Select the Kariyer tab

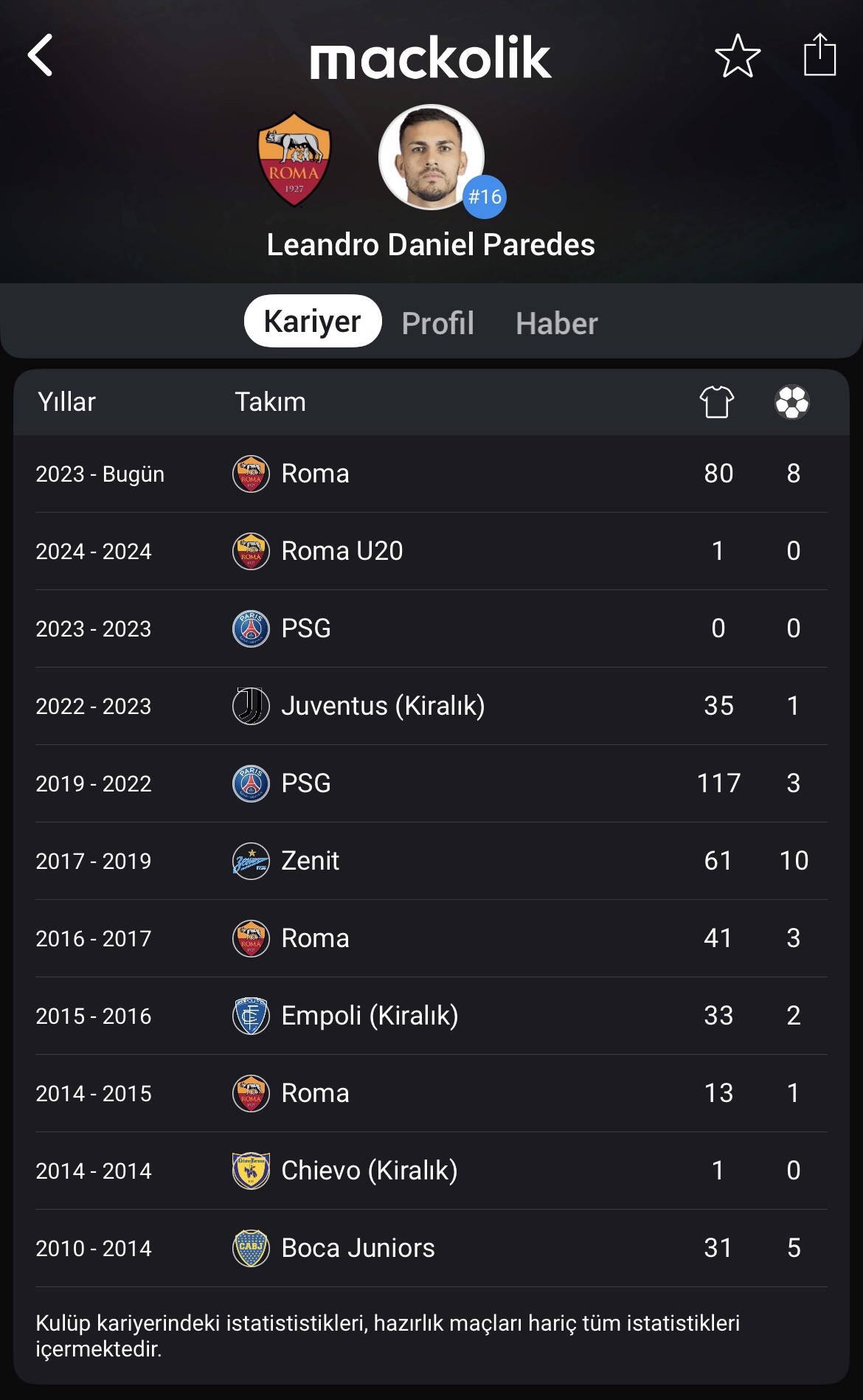tap(313, 321)
